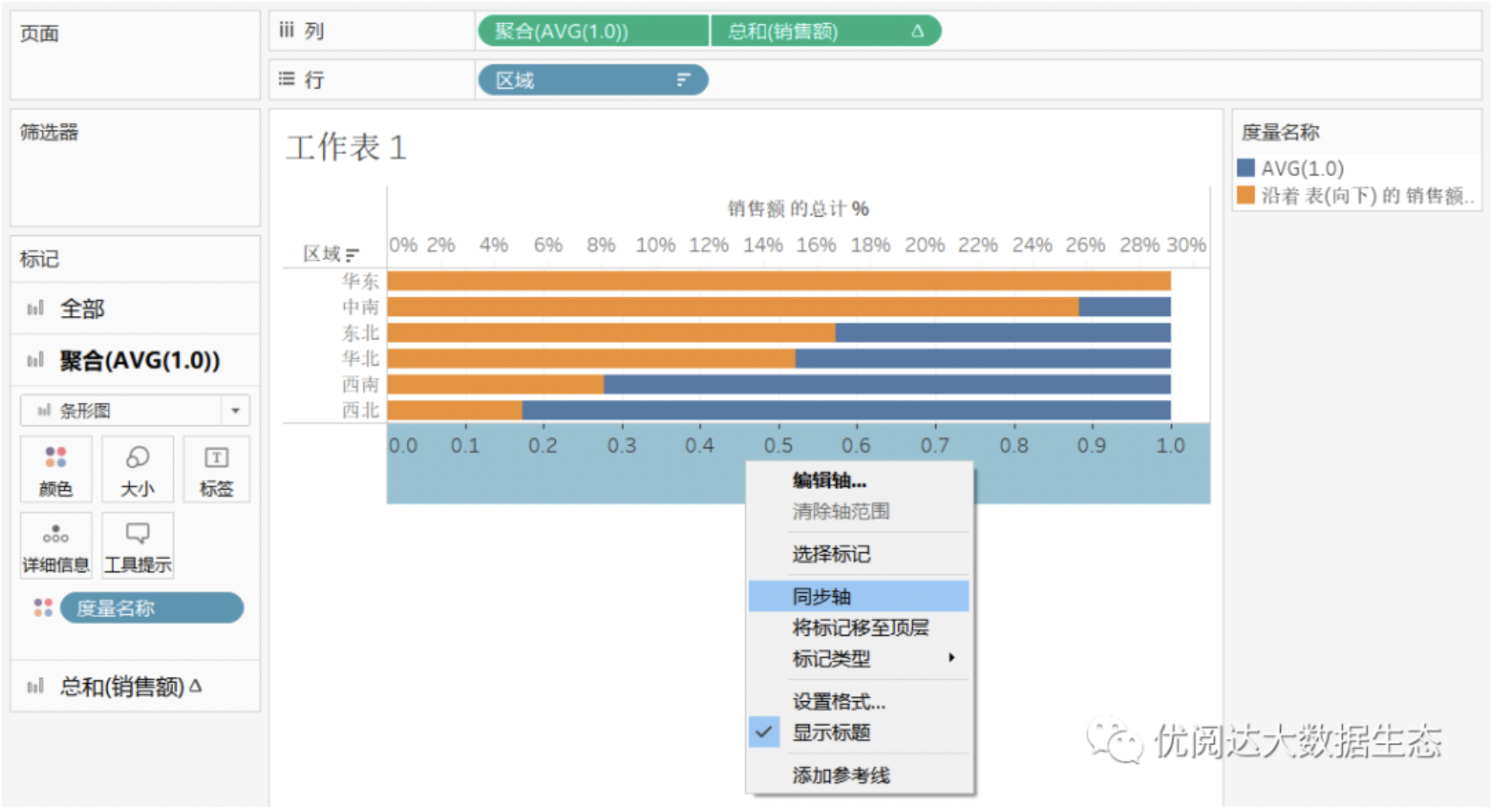Expand the 总和(销售额) marks card section
The width and height of the screenshot is (1492, 812).
click(x=122, y=686)
